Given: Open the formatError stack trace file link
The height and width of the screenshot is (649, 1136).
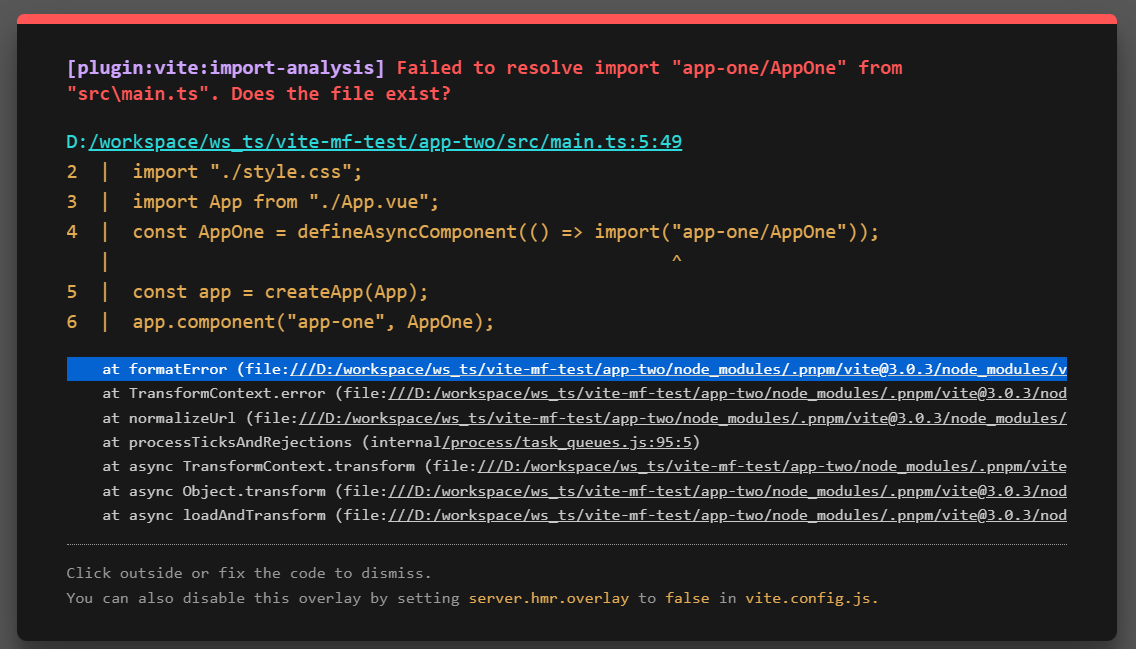Looking at the screenshot, I should [678, 369].
